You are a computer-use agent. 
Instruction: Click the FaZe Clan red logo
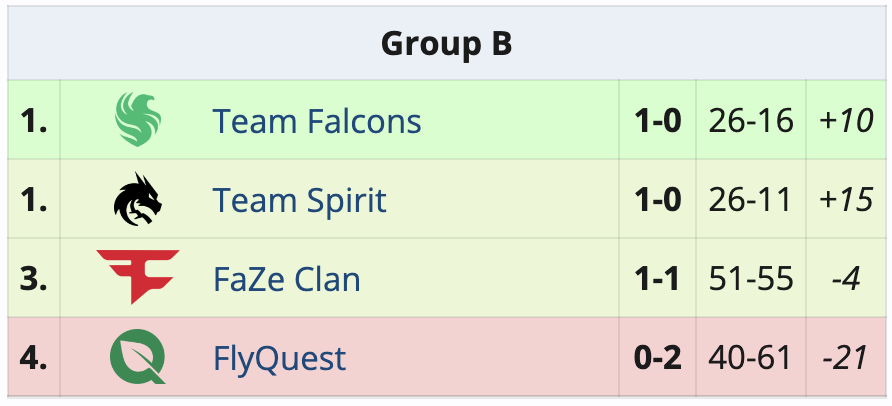138,277
